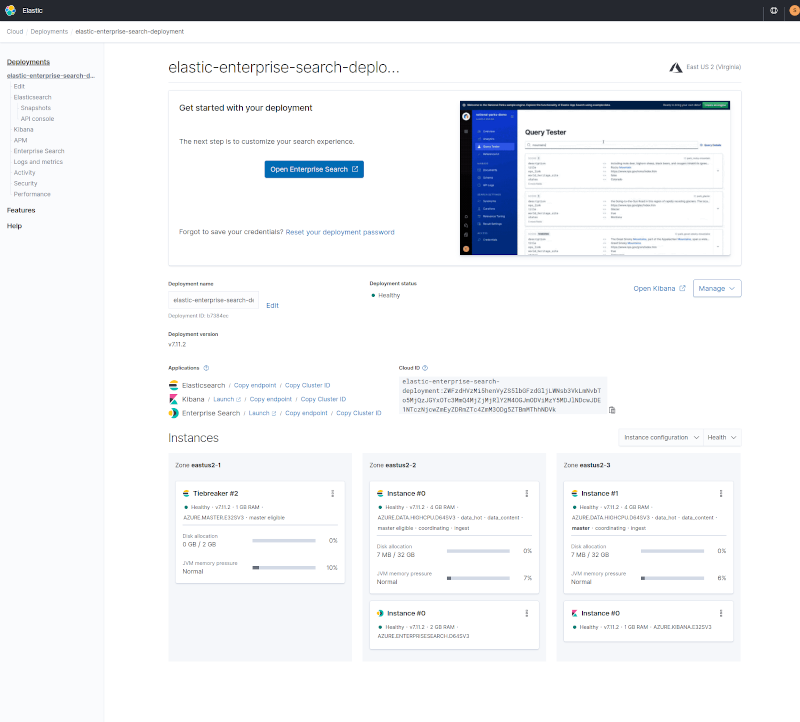Open the Security sidebar item
Screen dimensions: 800x722
(x=25, y=183)
